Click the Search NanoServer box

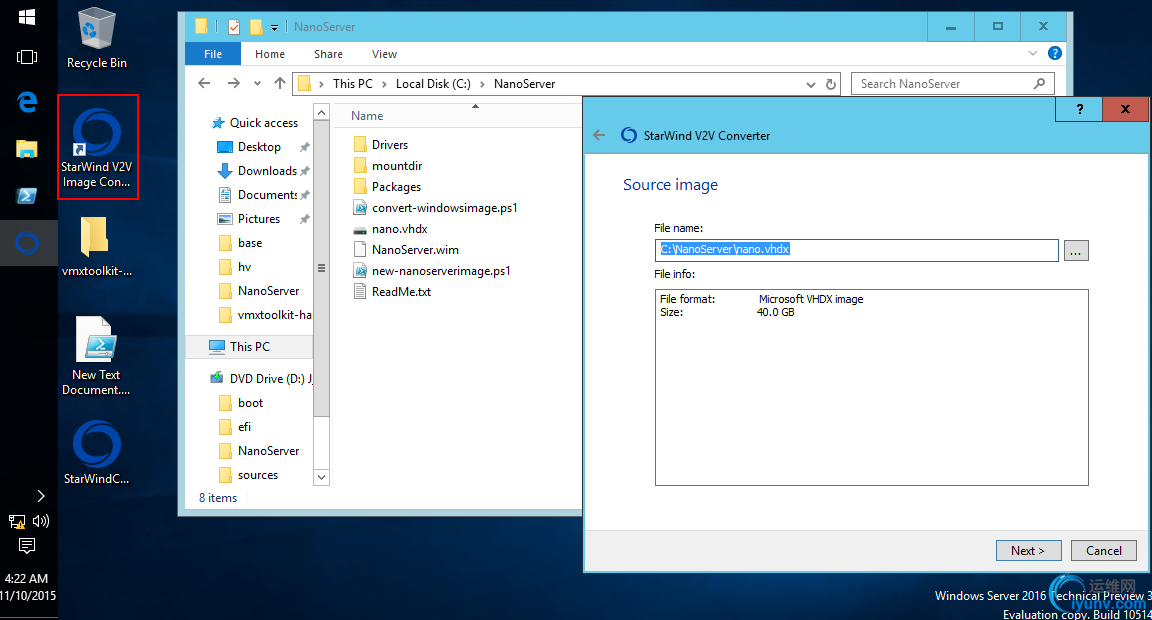[940, 84]
